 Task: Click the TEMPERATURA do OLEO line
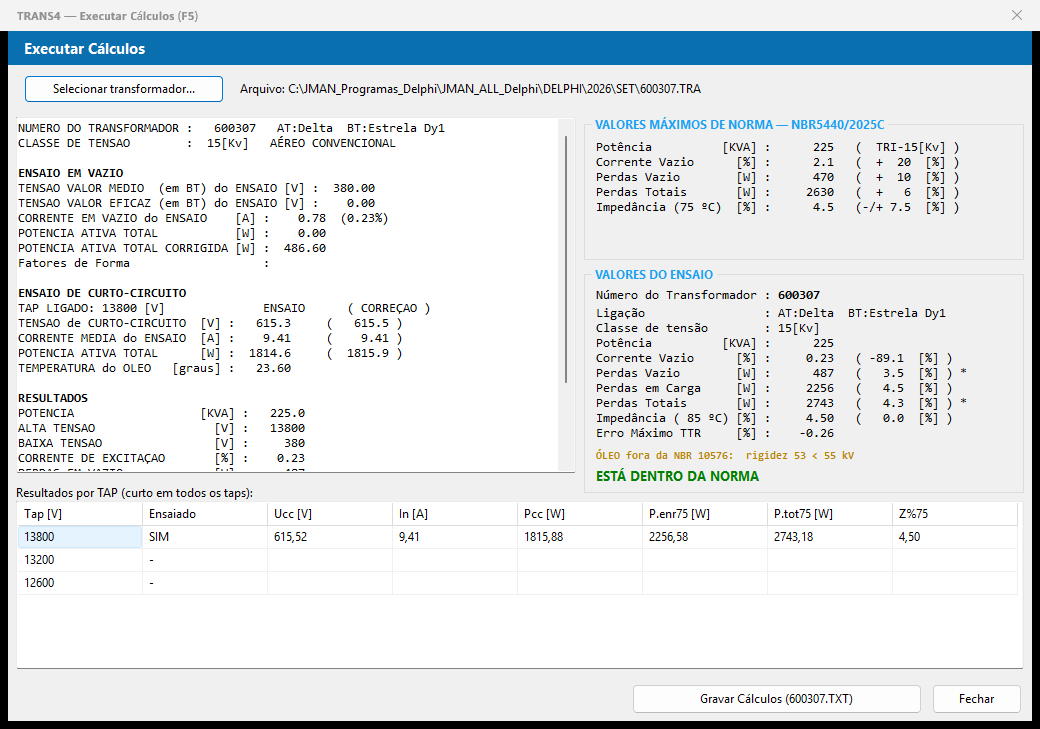(155, 368)
